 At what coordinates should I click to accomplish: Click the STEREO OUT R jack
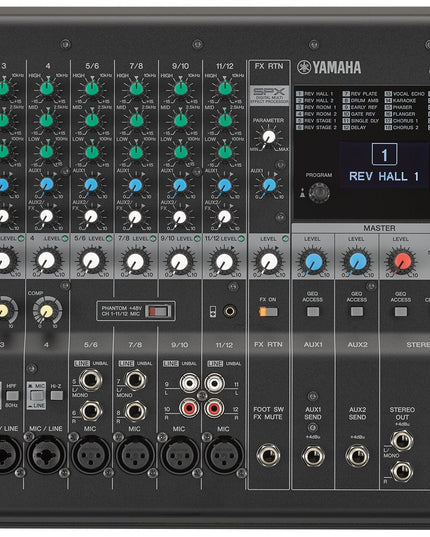(x=402, y=471)
